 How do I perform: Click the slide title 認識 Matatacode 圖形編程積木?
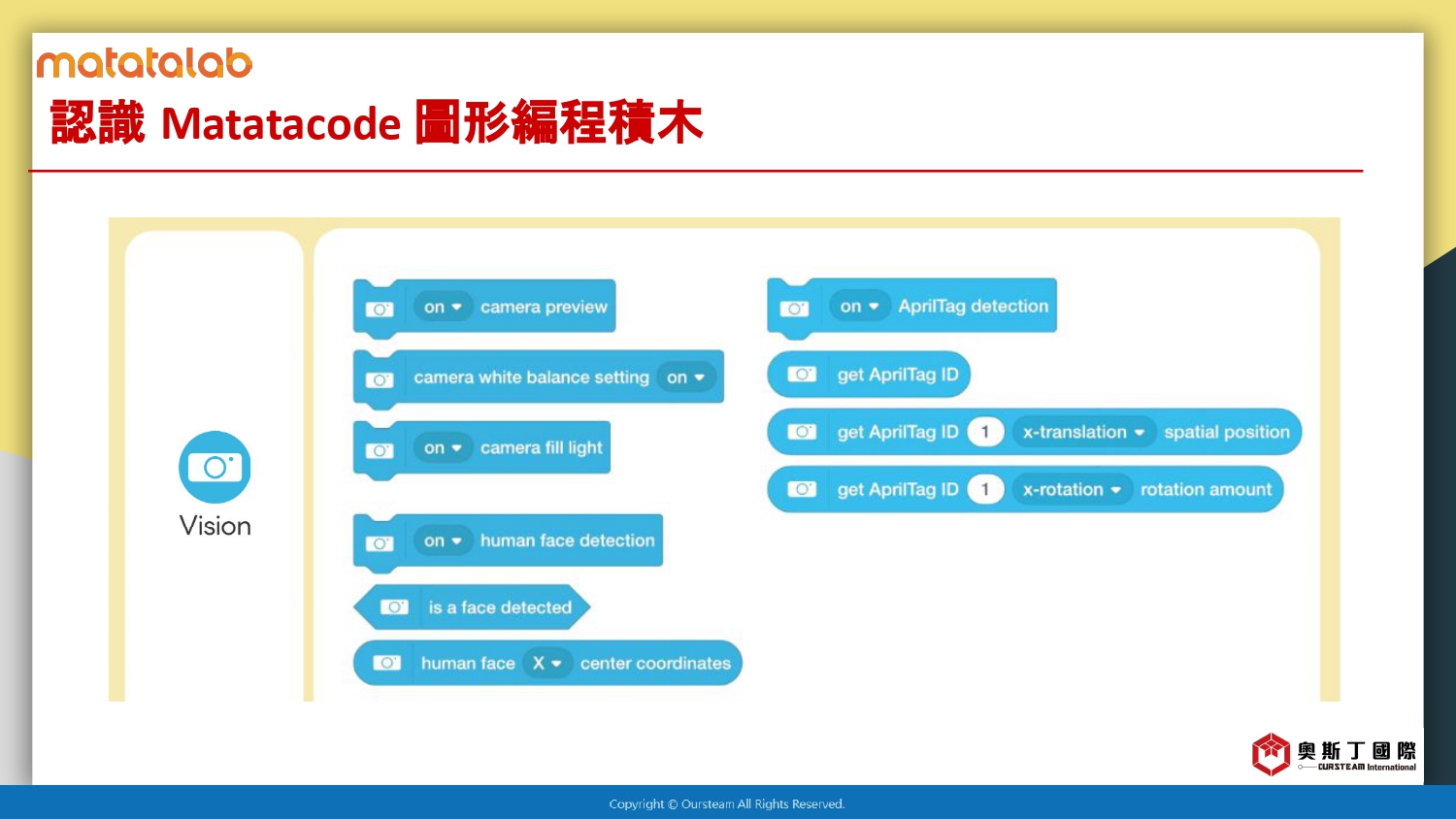[377, 123]
